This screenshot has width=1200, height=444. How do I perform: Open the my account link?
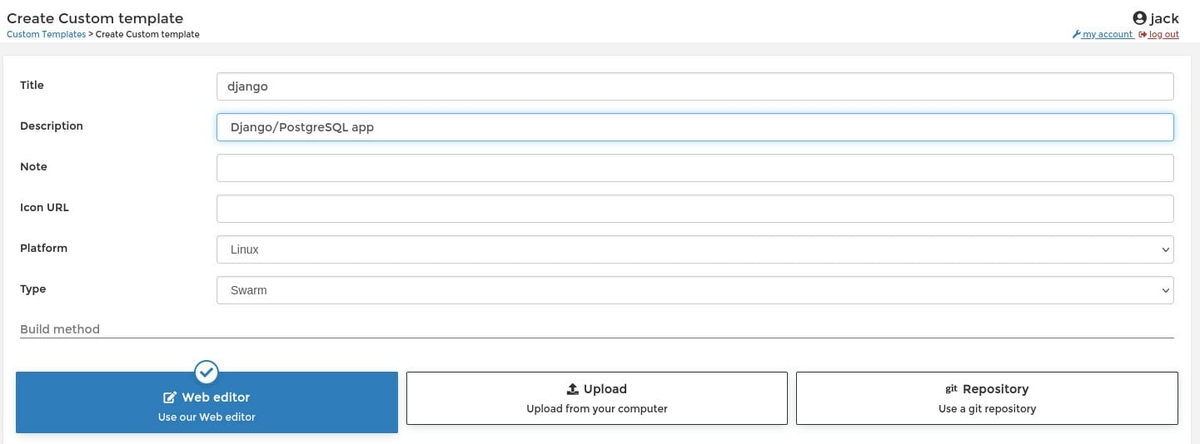tap(1107, 34)
